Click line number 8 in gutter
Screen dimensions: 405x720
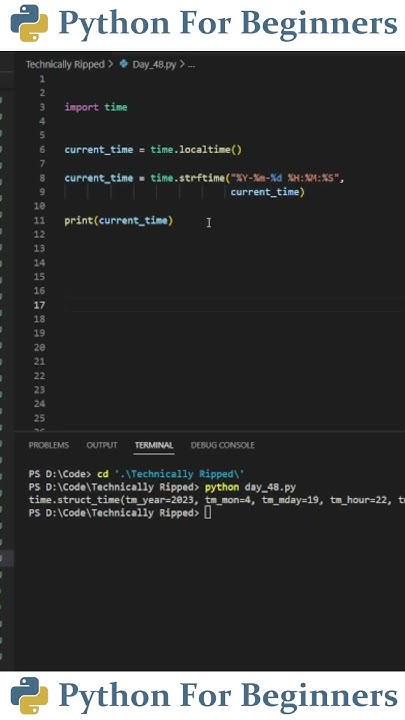(x=42, y=178)
